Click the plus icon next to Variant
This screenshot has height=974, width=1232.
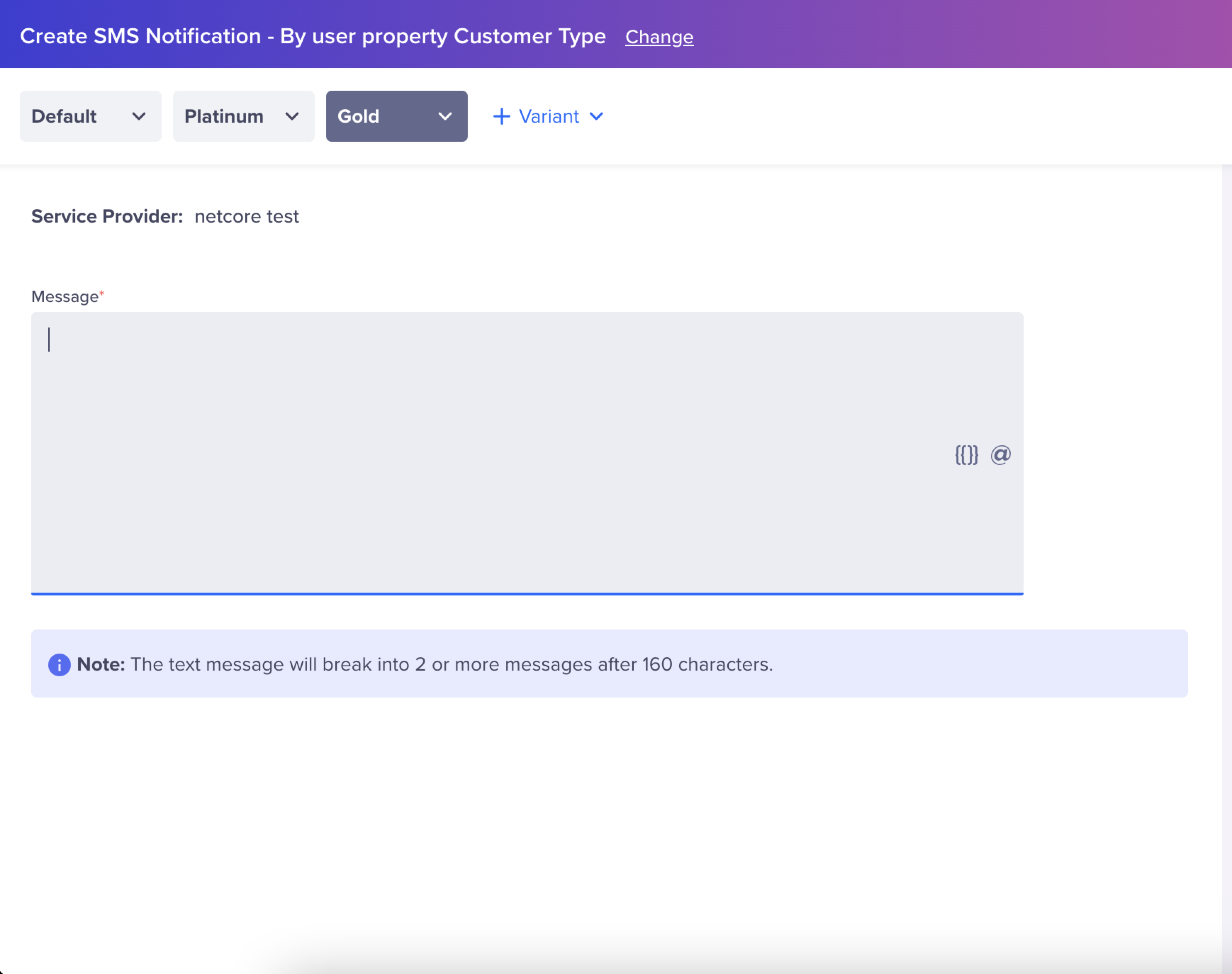tap(501, 116)
